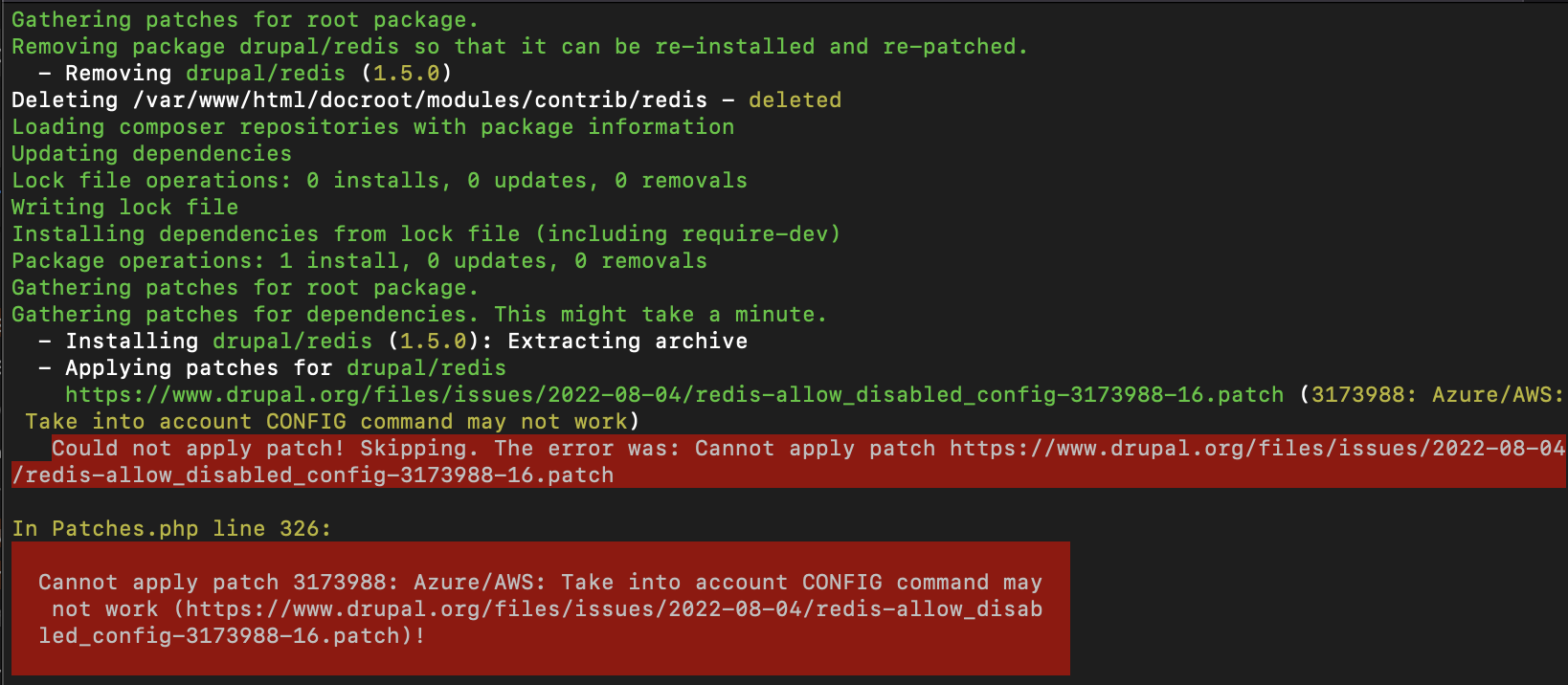
Task: Click the 'Updating dependencies' line
Action: [151, 154]
